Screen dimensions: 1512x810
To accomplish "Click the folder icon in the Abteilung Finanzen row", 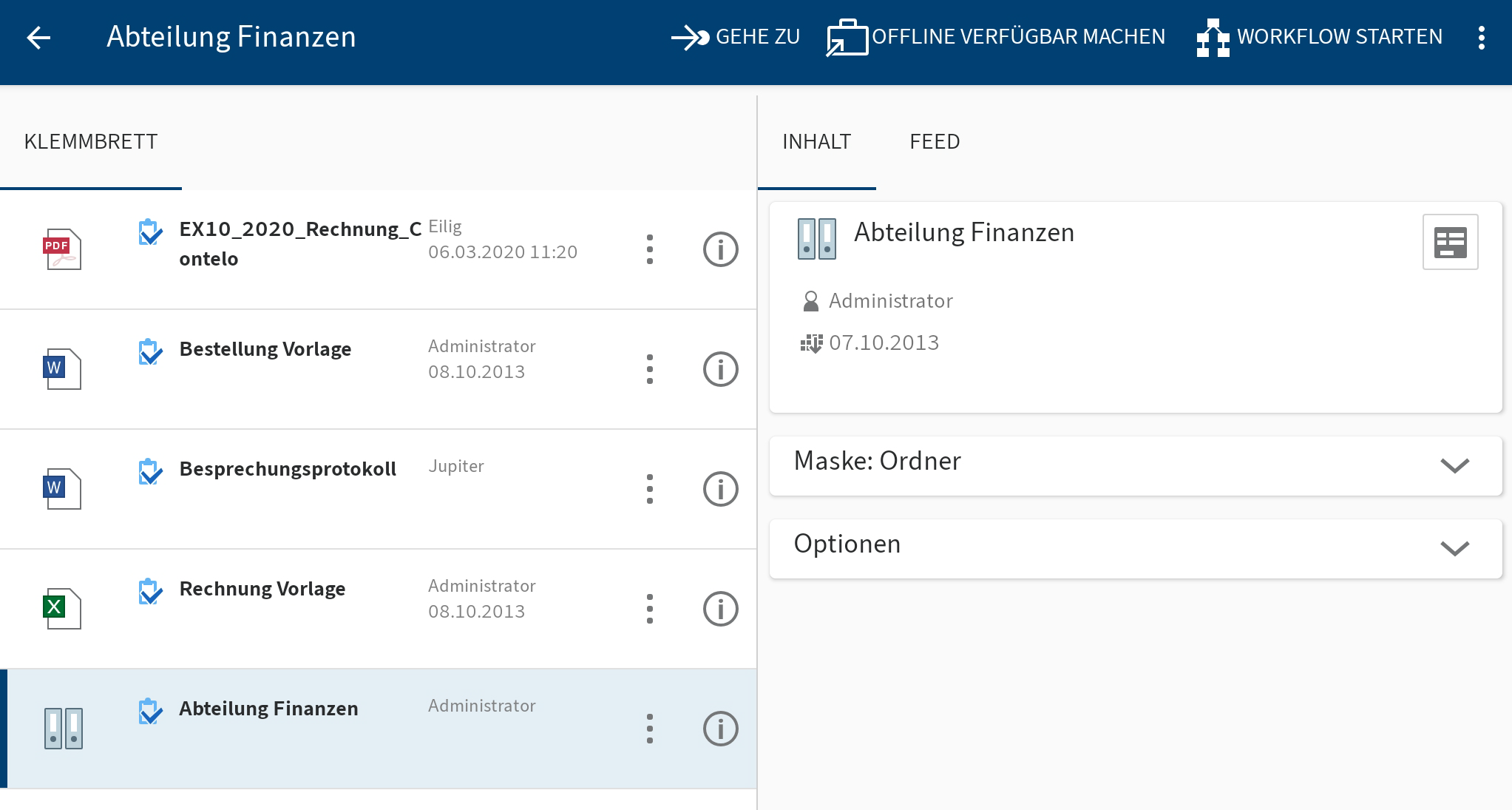I will click(63, 729).
